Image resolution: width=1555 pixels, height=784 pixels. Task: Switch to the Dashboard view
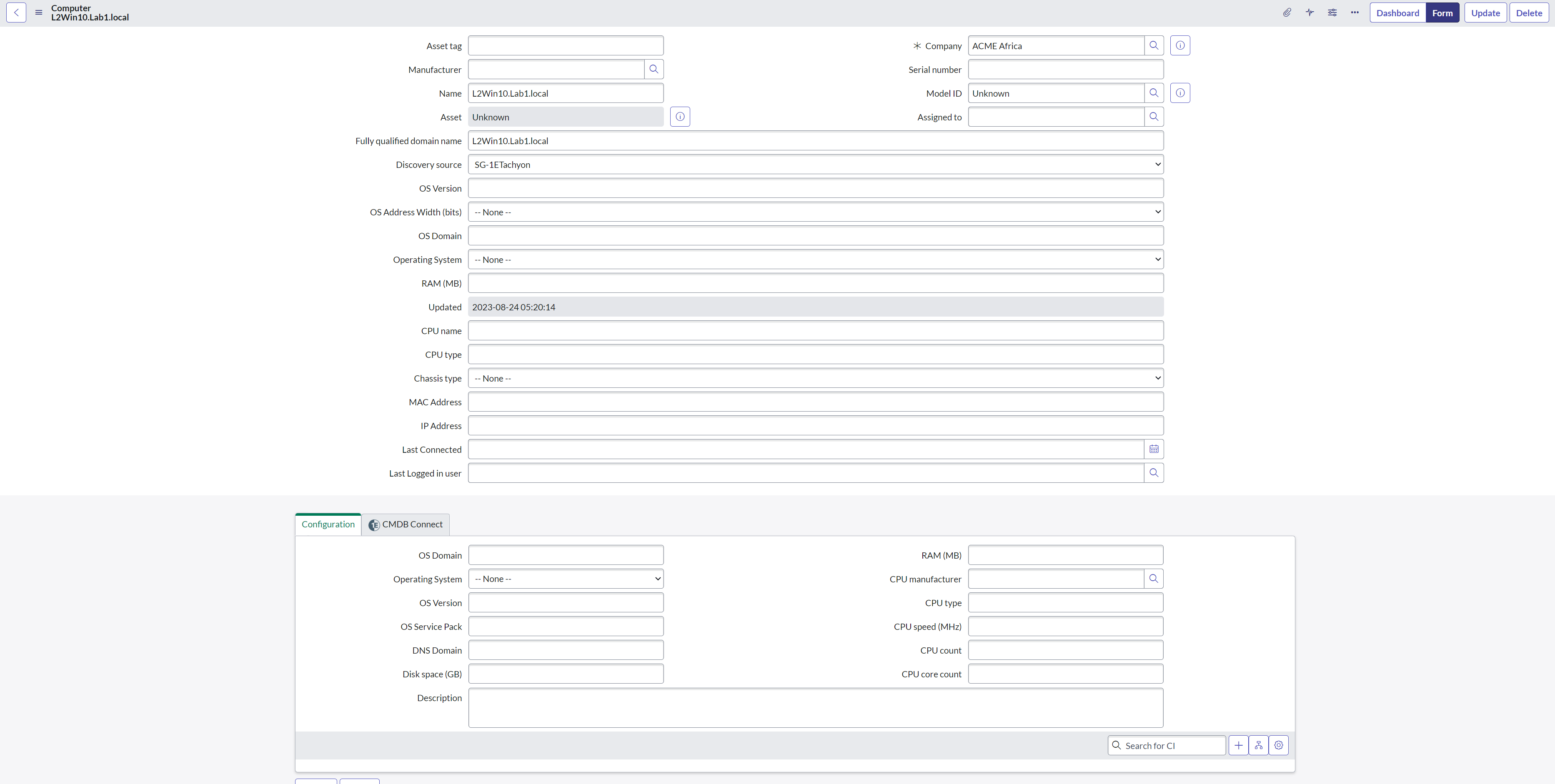coord(1397,12)
